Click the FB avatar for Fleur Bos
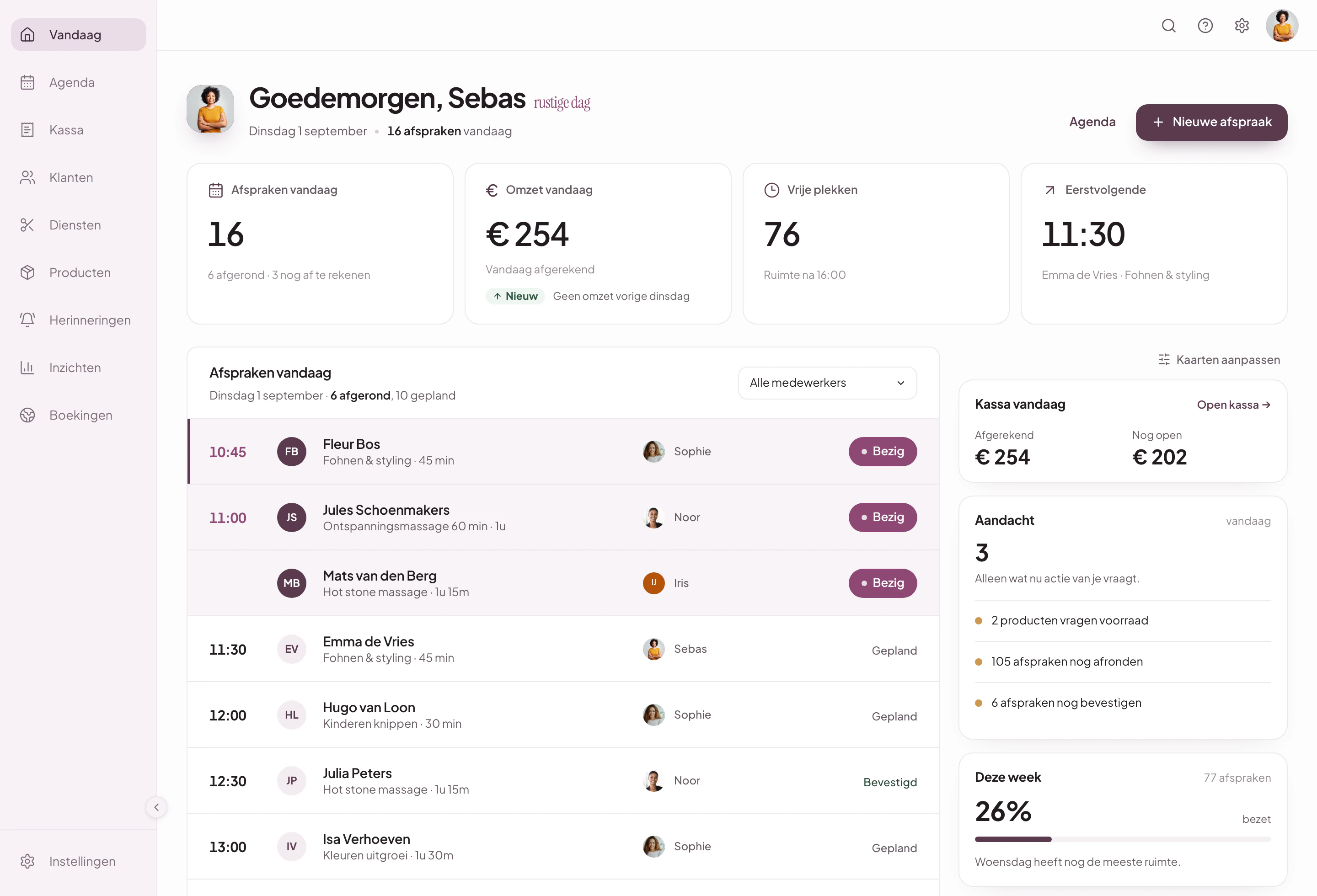 291,451
